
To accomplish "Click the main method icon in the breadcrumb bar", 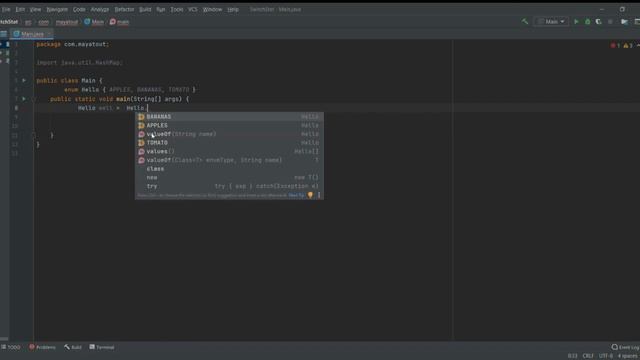I will pyautogui.click(x=113, y=22).
